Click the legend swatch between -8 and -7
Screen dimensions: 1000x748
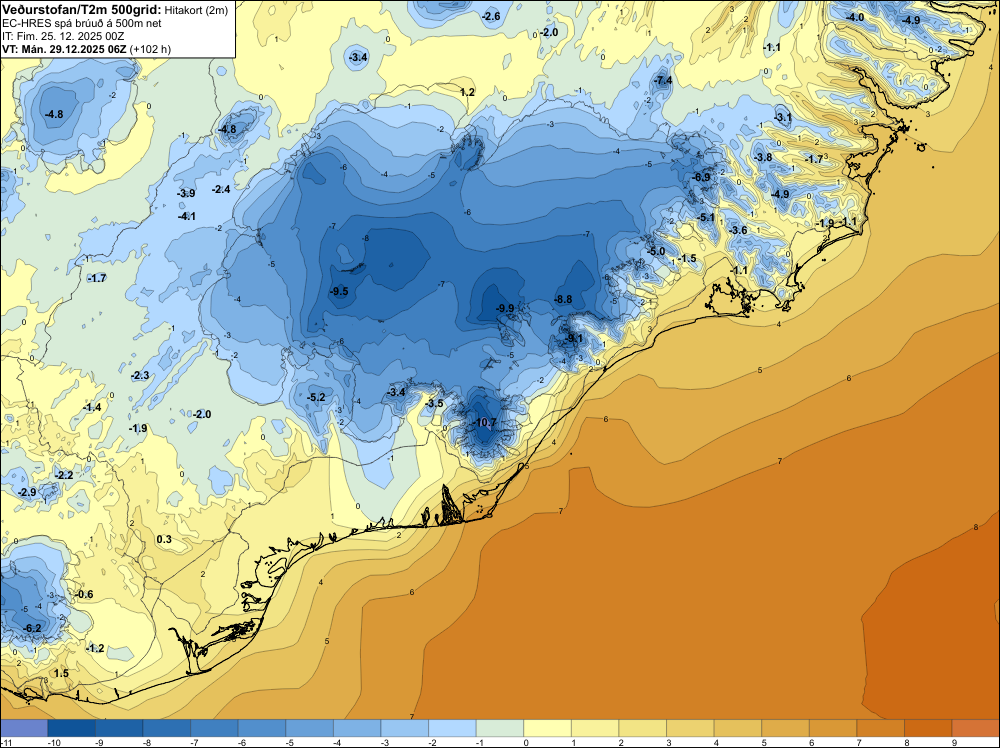[x=166, y=728]
